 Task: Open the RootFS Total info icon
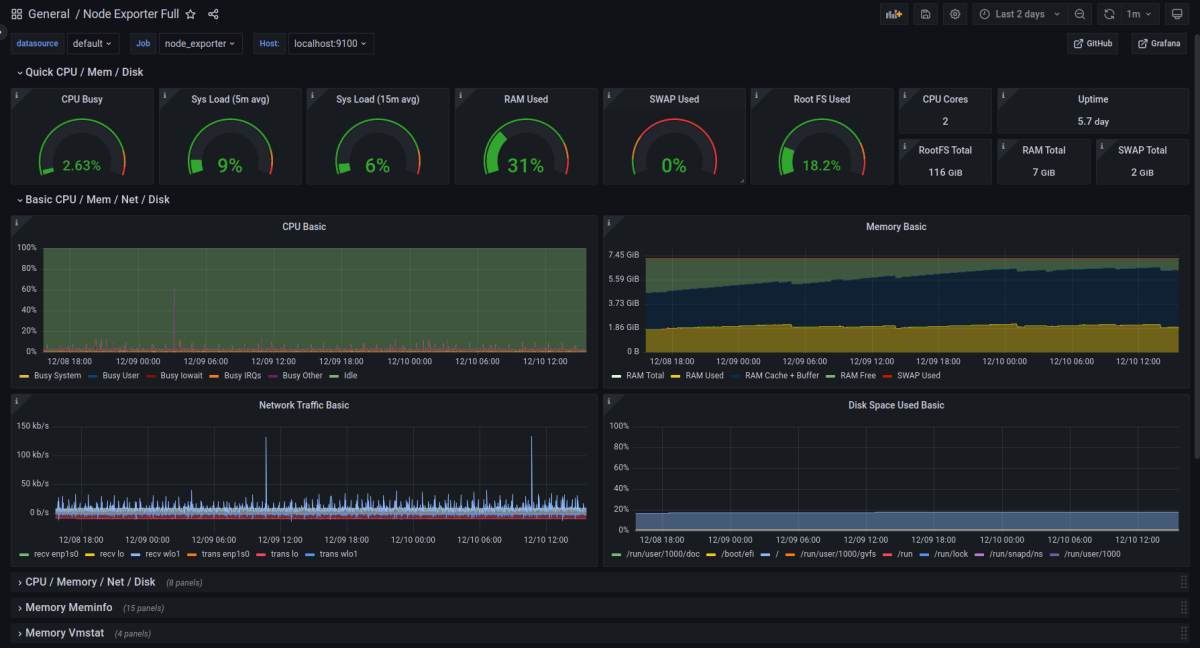(x=905, y=146)
